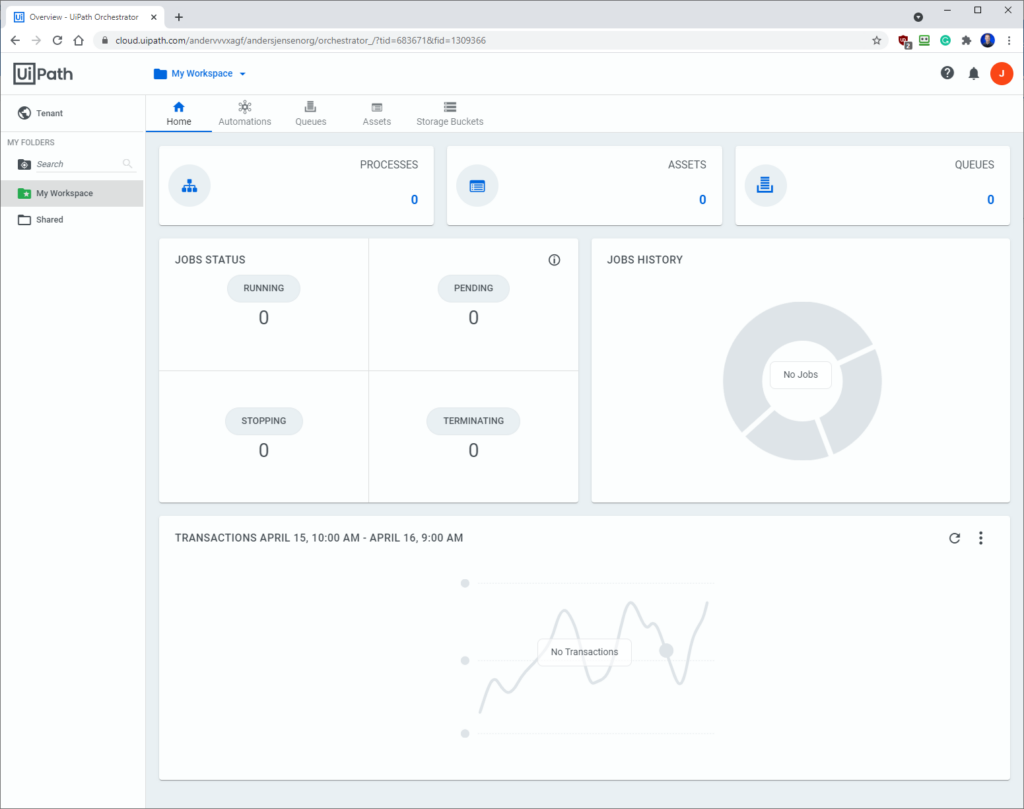Switch to the Queues tab

(x=310, y=114)
